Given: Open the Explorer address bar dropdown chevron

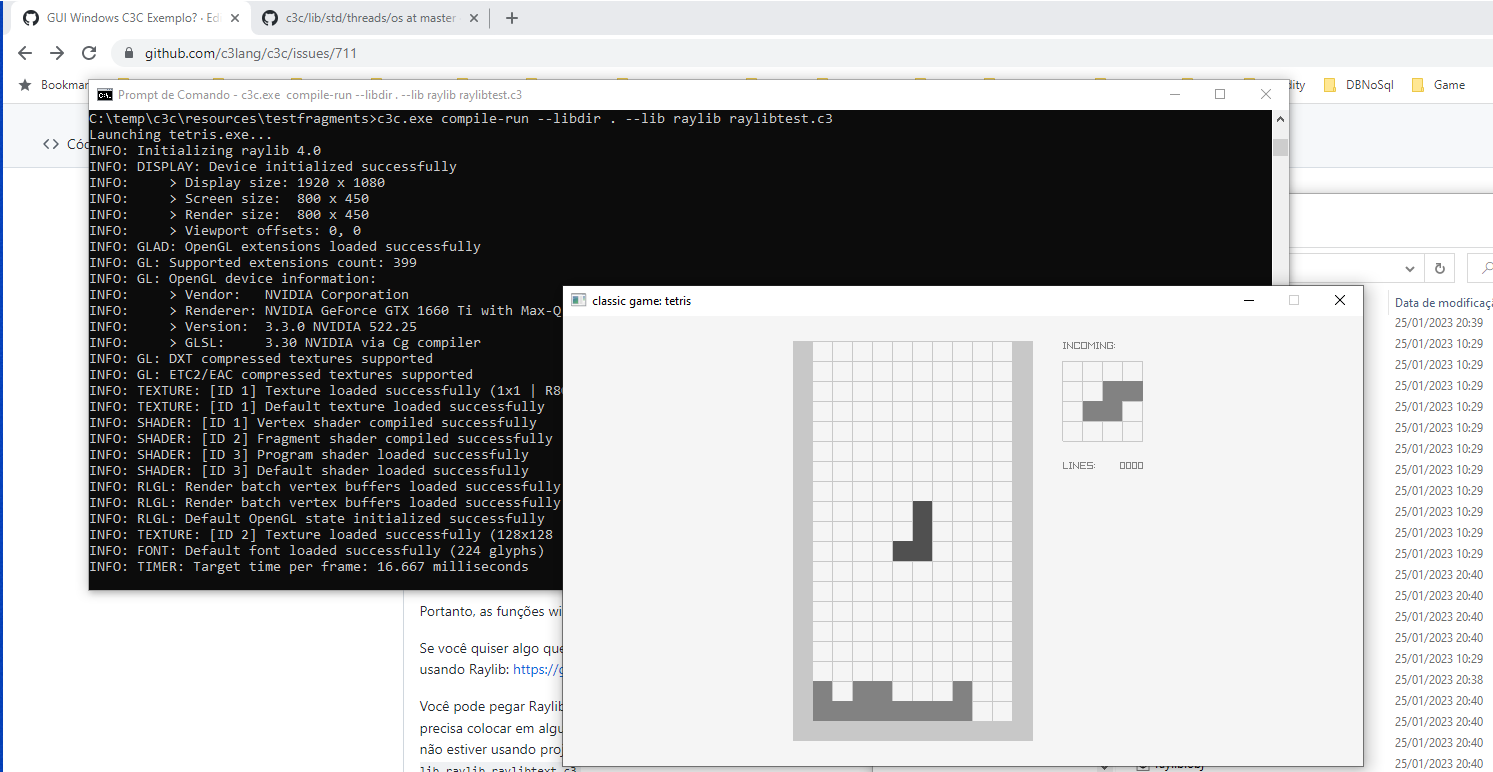Looking at the screenshot, I should coord(1410,268).
